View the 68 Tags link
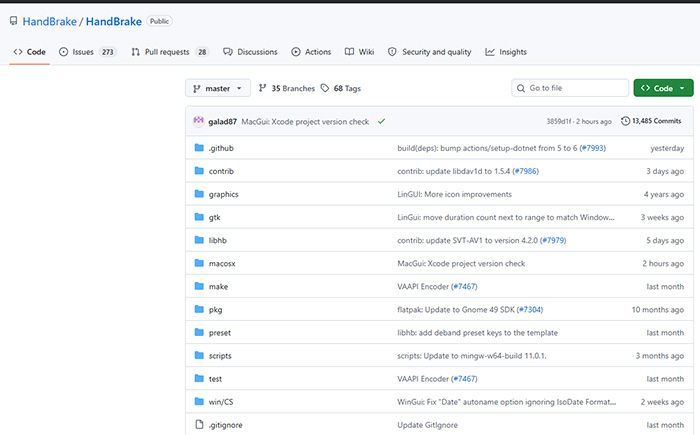700x435 pixels. pos(341,88)
